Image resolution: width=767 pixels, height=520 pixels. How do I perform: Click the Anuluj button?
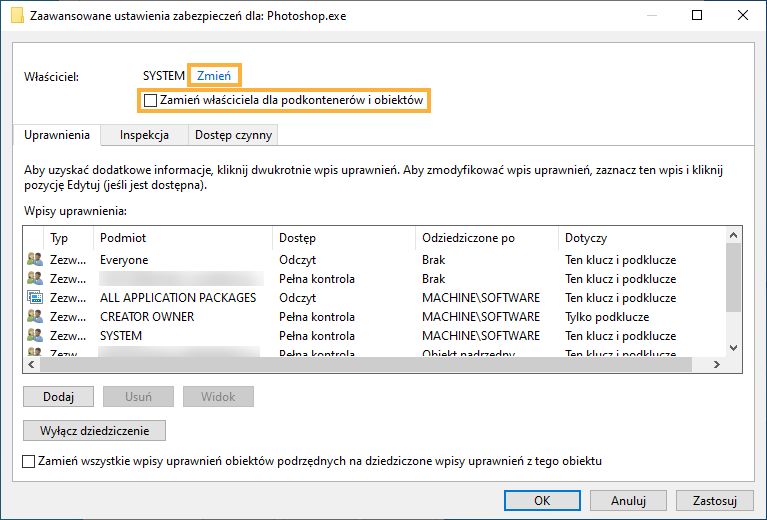[629, 500]
